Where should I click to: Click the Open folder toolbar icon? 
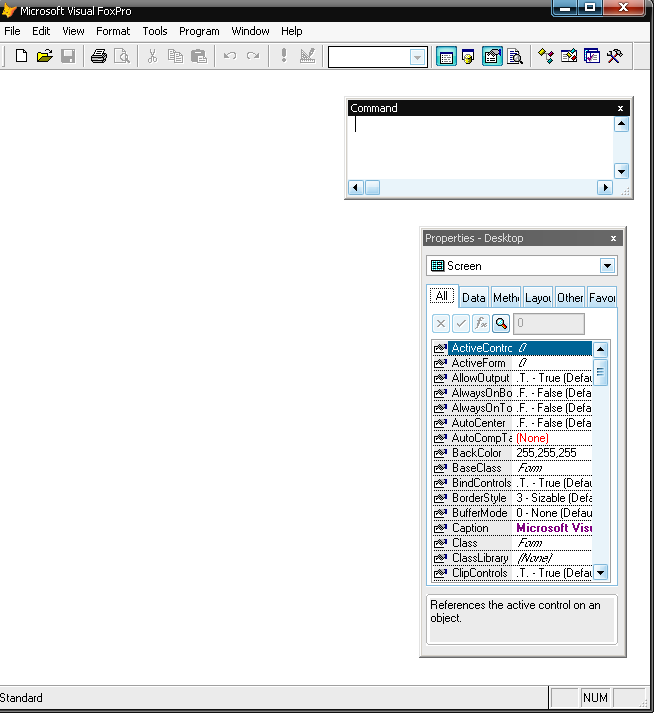coord(45,56)
